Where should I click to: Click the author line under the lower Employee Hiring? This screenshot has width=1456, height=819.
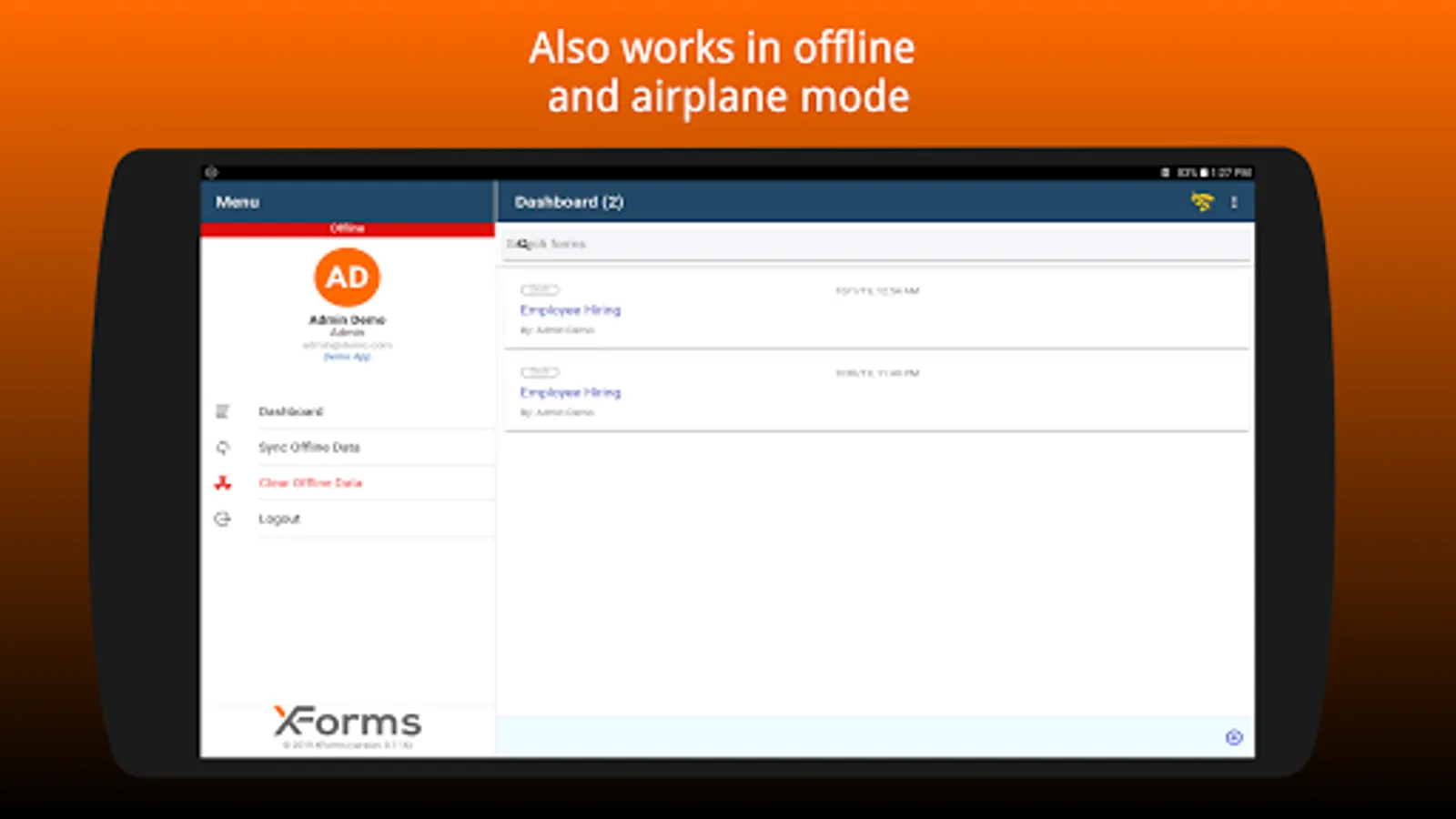coord(557,412)
